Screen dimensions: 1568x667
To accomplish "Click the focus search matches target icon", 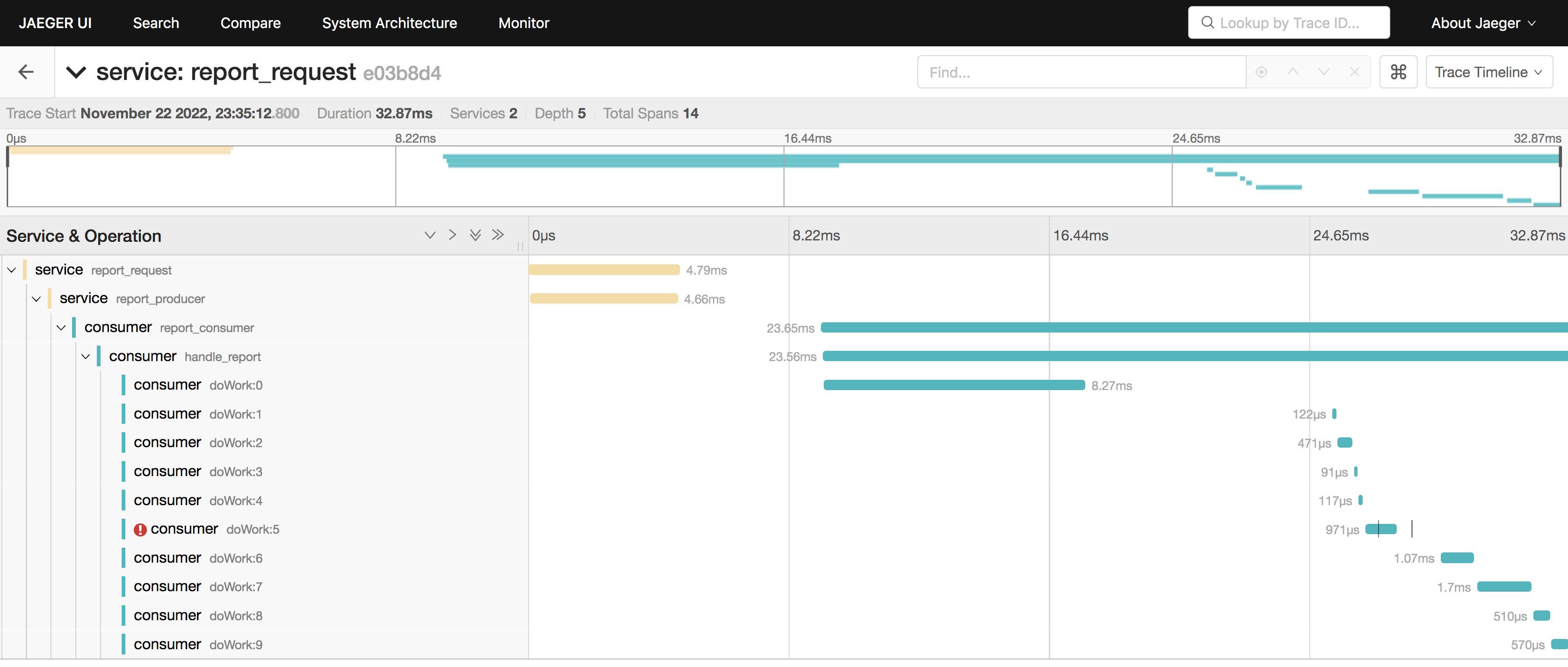I will [x=1261, y=72].
